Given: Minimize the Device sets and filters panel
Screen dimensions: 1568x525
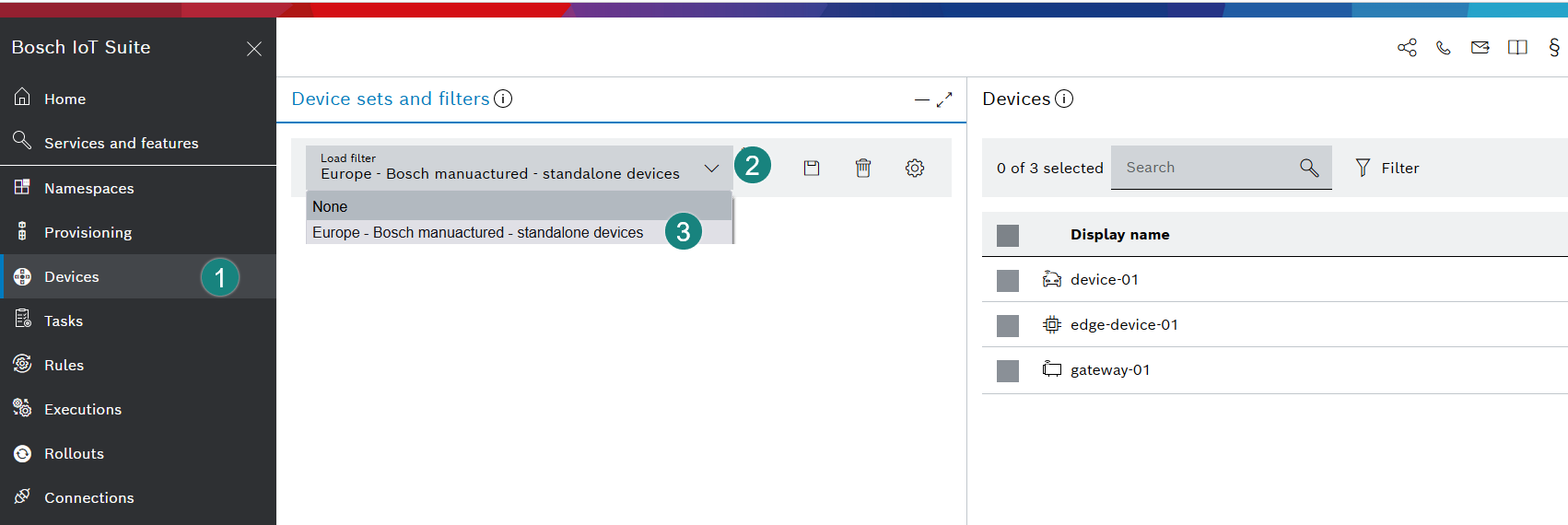Looking at the screenshot, I should 922,99.
